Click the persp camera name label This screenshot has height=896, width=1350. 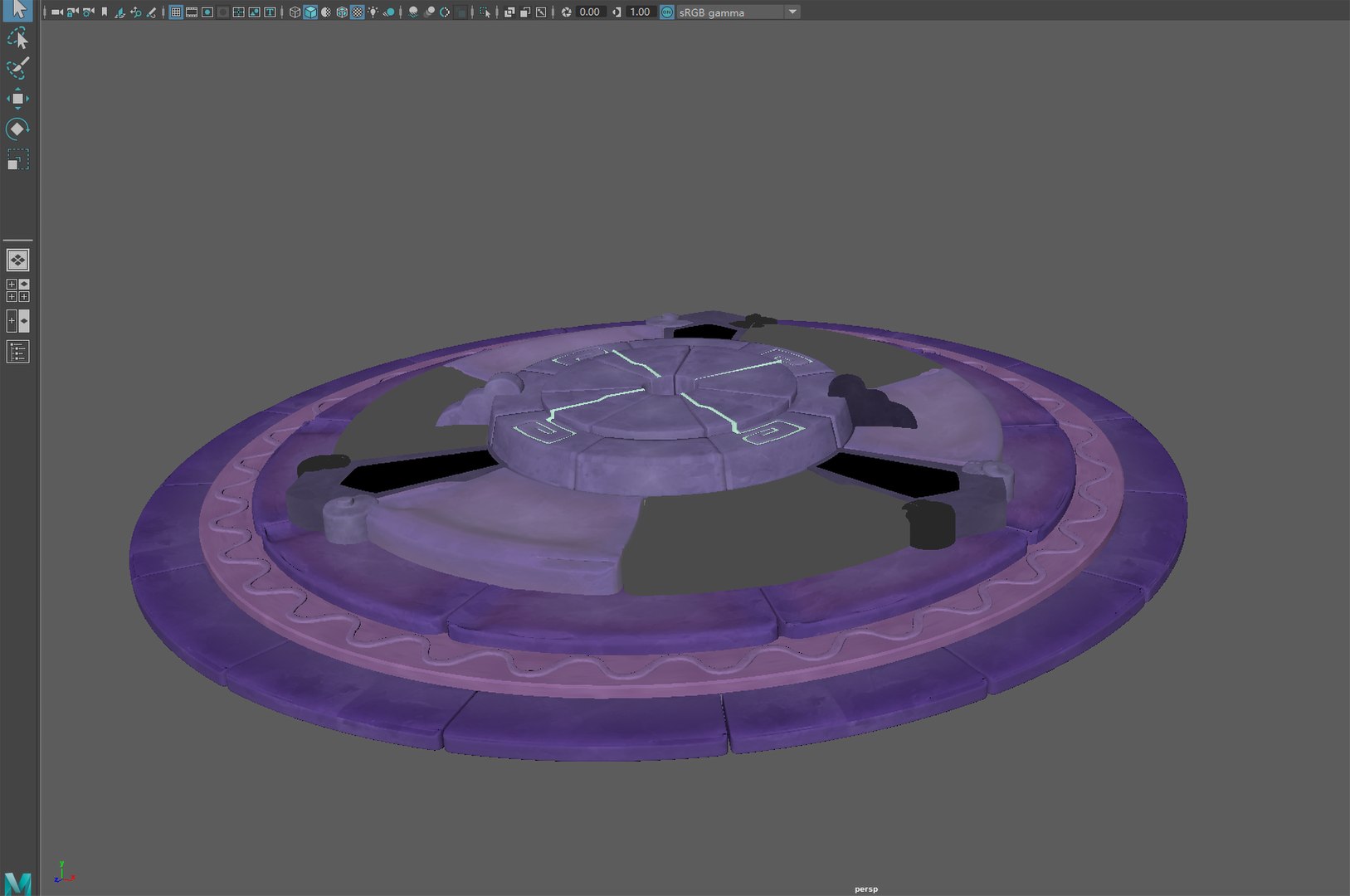coord(866,889)
